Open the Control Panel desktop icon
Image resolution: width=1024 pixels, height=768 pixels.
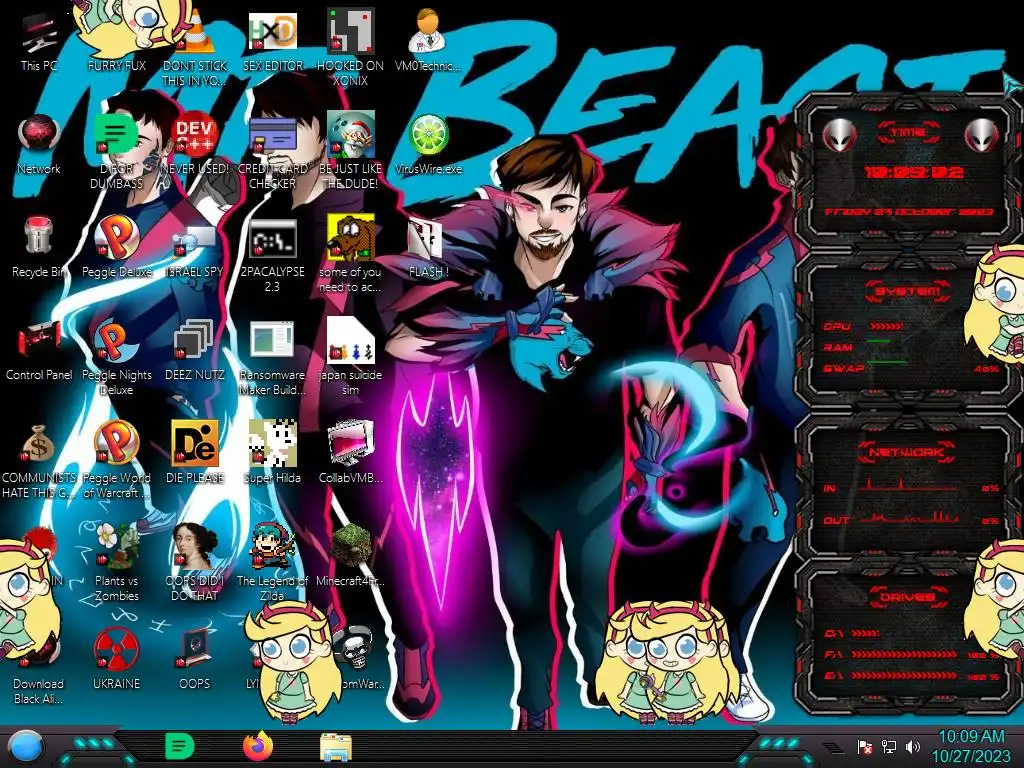(x=39, y=350)
